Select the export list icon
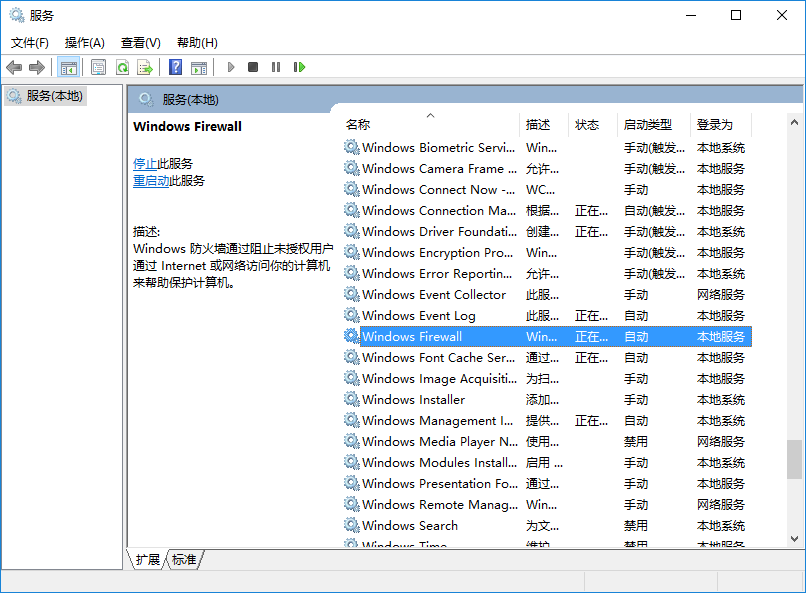The height and width of the screenshot is (593, 806). (x=145, y=67)
